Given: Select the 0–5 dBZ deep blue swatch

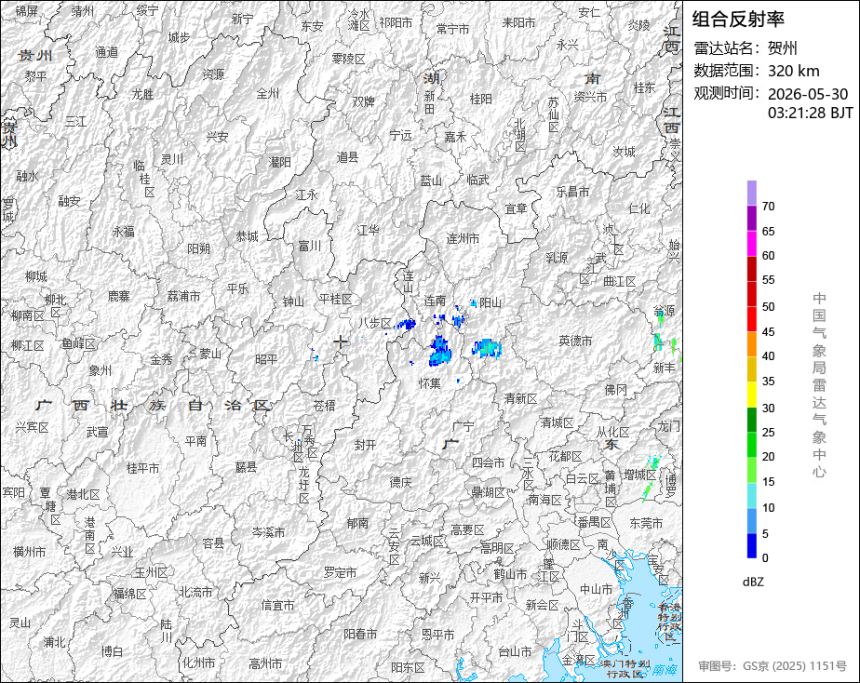Looking at the screenshot, I should tap(751, 546).
